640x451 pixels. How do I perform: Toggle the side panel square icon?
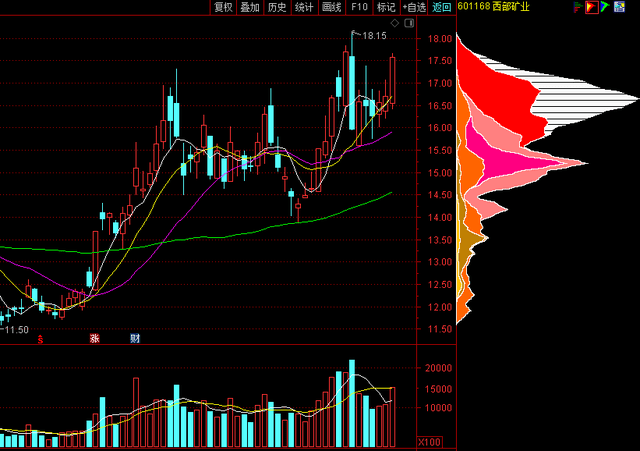coord(409,23)
